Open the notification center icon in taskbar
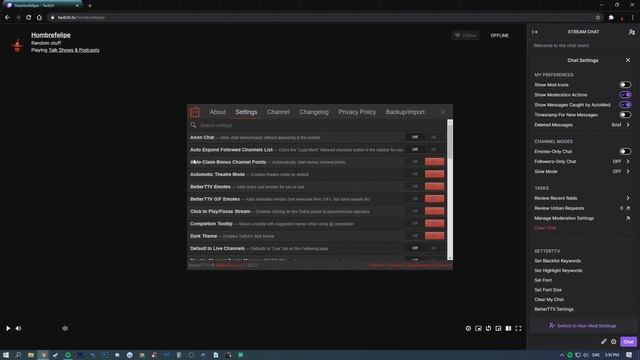 pyautogui.click(x=629, y=355)
